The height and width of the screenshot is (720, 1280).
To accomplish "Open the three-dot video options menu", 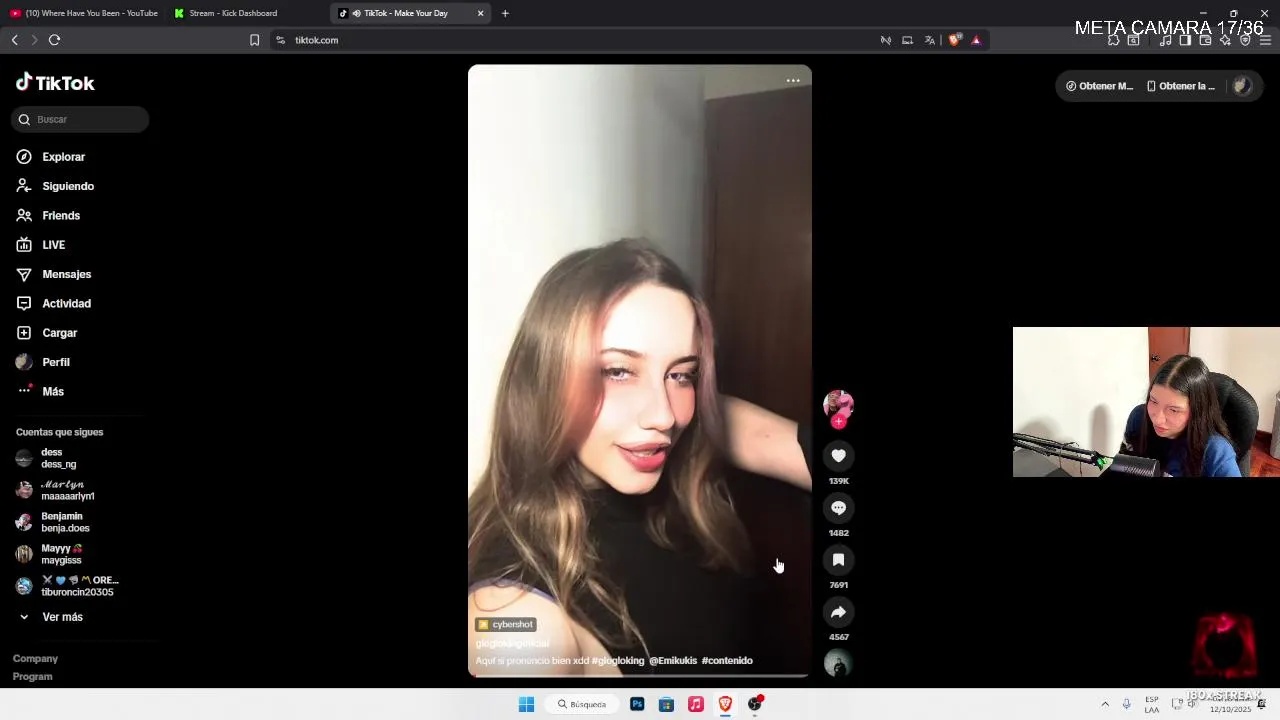I will coord(793,81).
